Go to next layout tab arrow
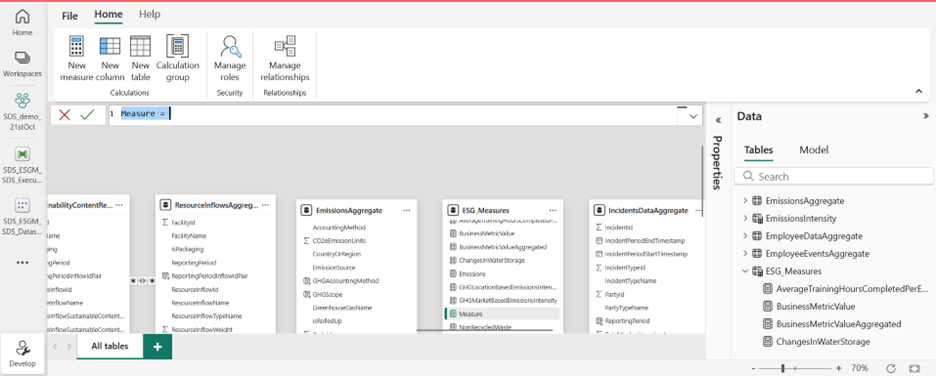Screen dimensions: 936x376 coord(69,347)
